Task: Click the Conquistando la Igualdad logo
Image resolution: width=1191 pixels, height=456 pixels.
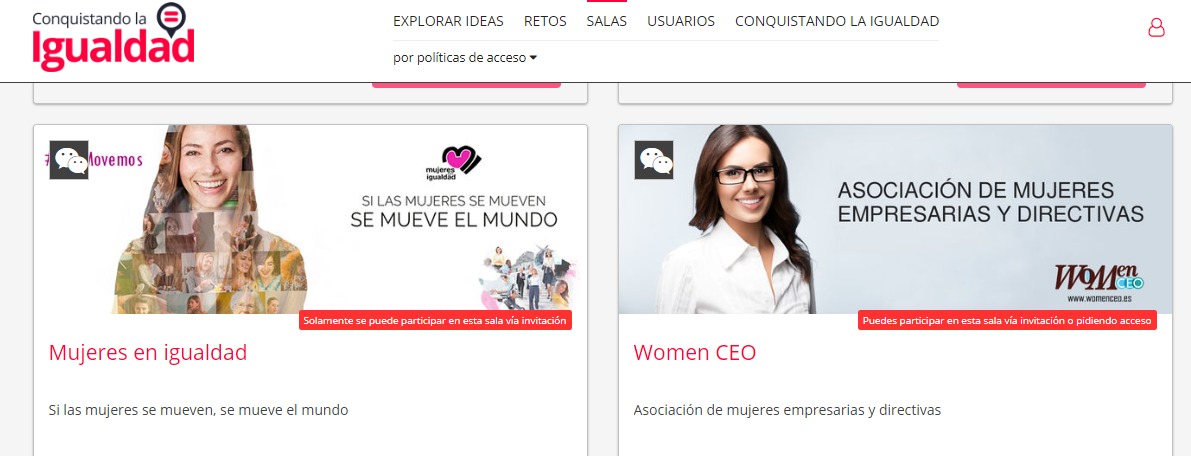Action: point(113,37)
